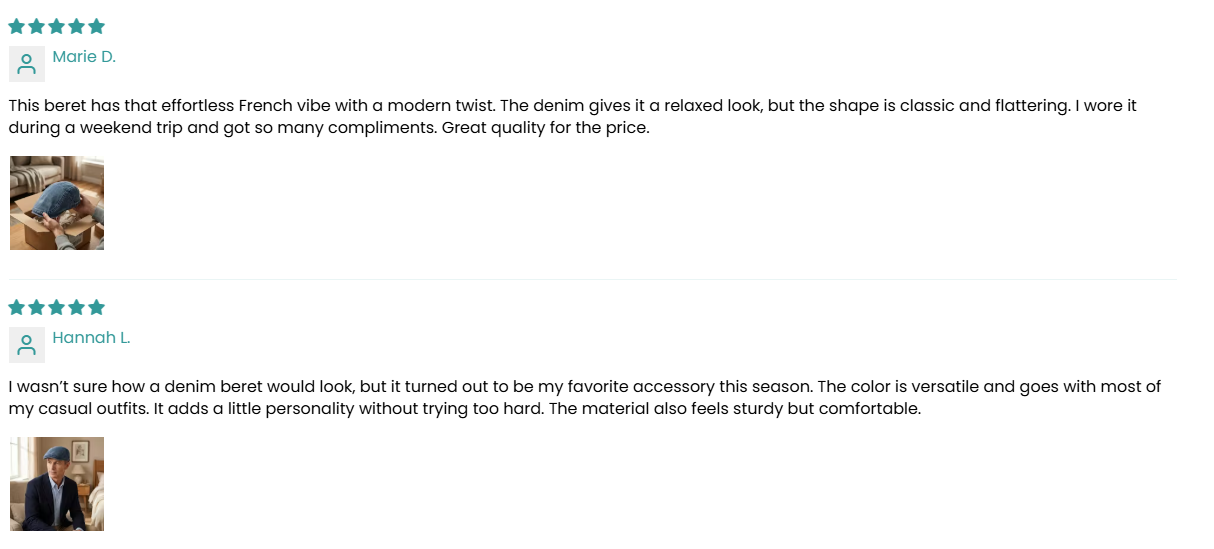Select the fourth star in Marie D.'s rating

(76, 27)
